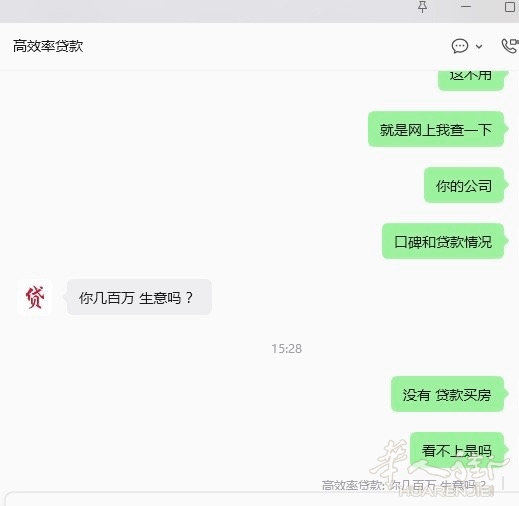Jump to the new message preview at the bottom

coord(404,485)
